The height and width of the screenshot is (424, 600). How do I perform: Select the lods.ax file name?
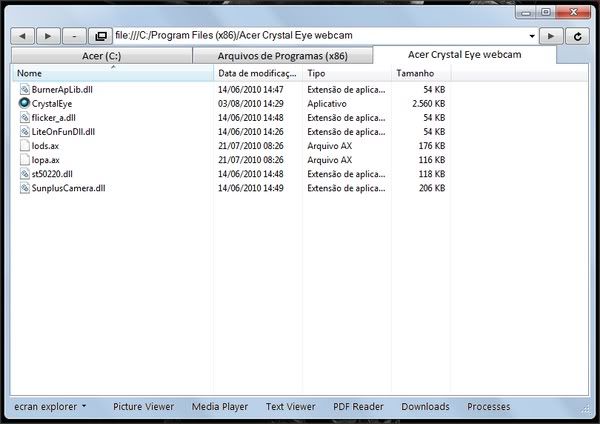coord(45,146)
